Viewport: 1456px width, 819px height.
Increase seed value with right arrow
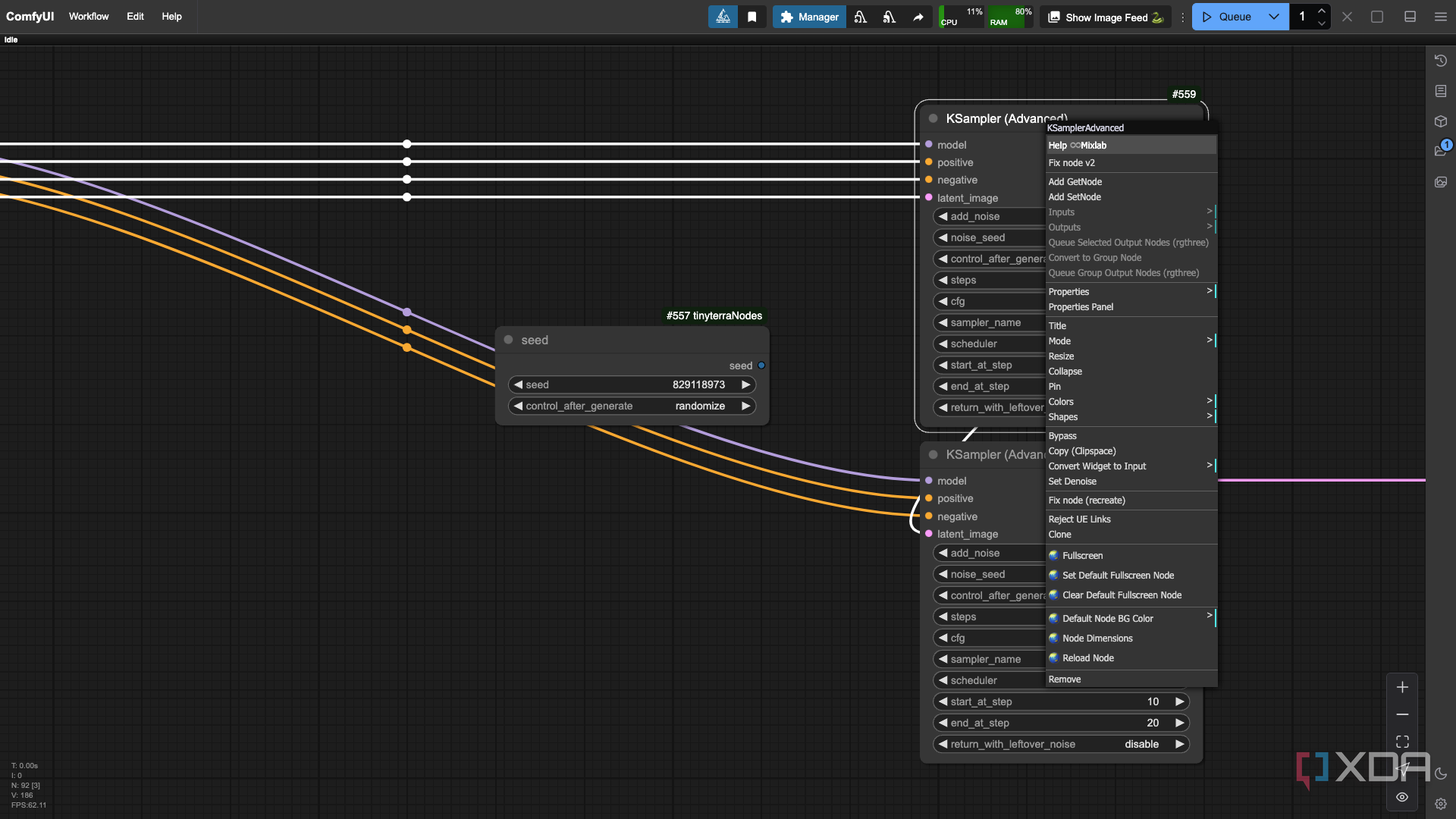[x=746, y=384]
